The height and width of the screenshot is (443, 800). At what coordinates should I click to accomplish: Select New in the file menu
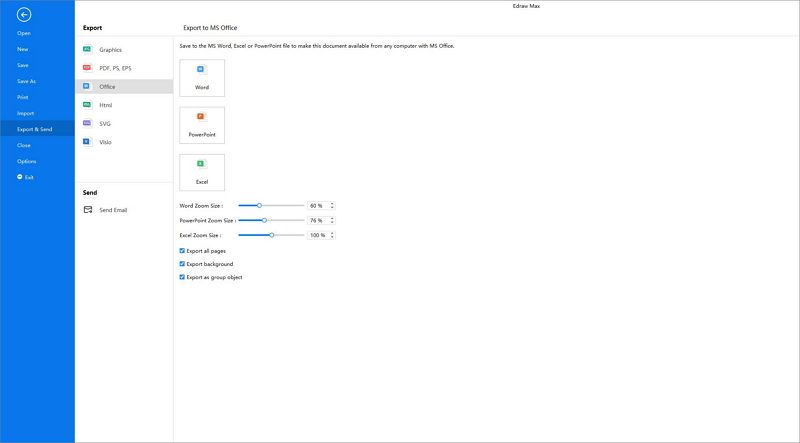(22, 49)
